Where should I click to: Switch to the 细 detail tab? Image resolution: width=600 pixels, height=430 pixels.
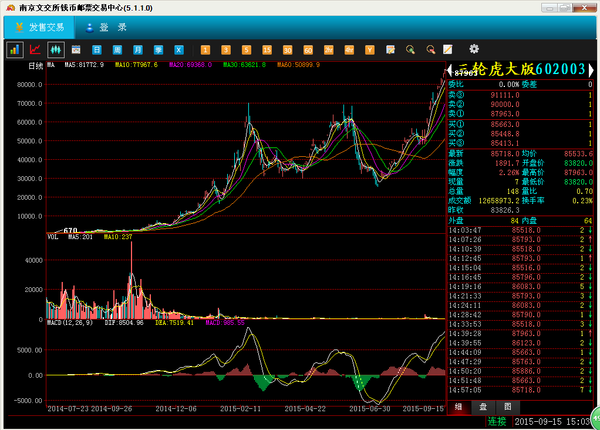pos(458,407)
